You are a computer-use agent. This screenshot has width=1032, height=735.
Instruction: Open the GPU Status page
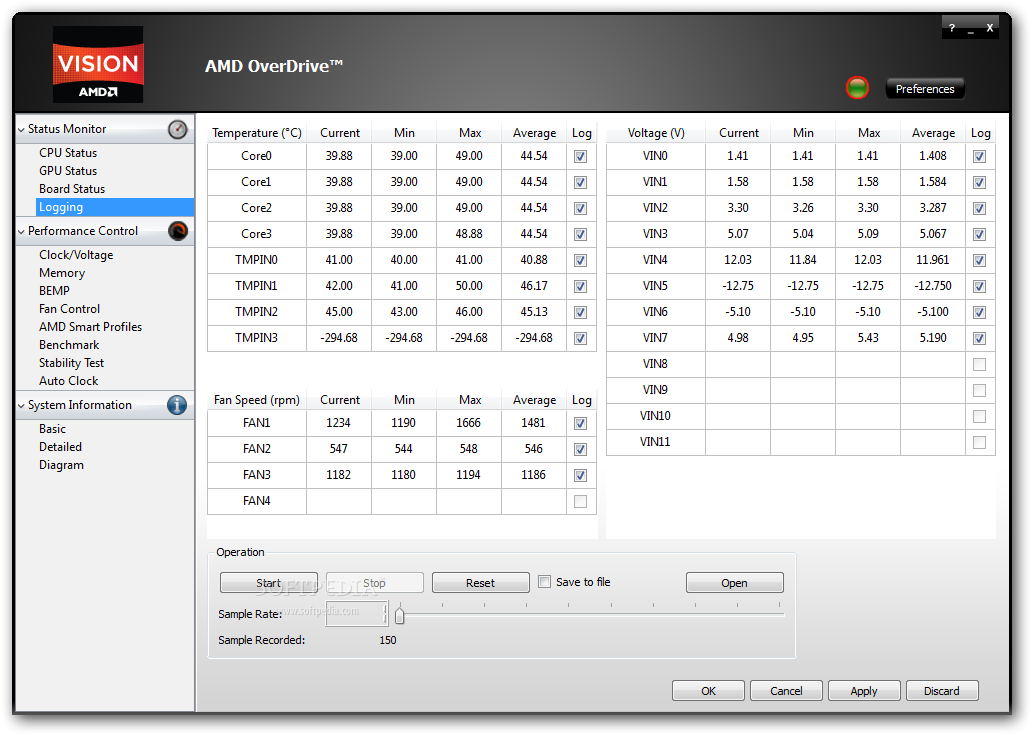point(68,170)
